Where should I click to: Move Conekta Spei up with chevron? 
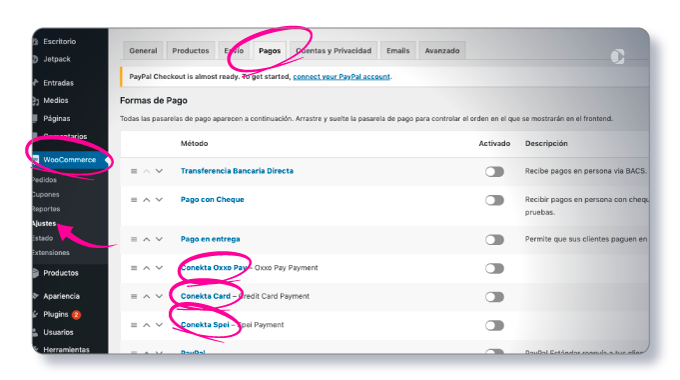click(x=147, y=325)
